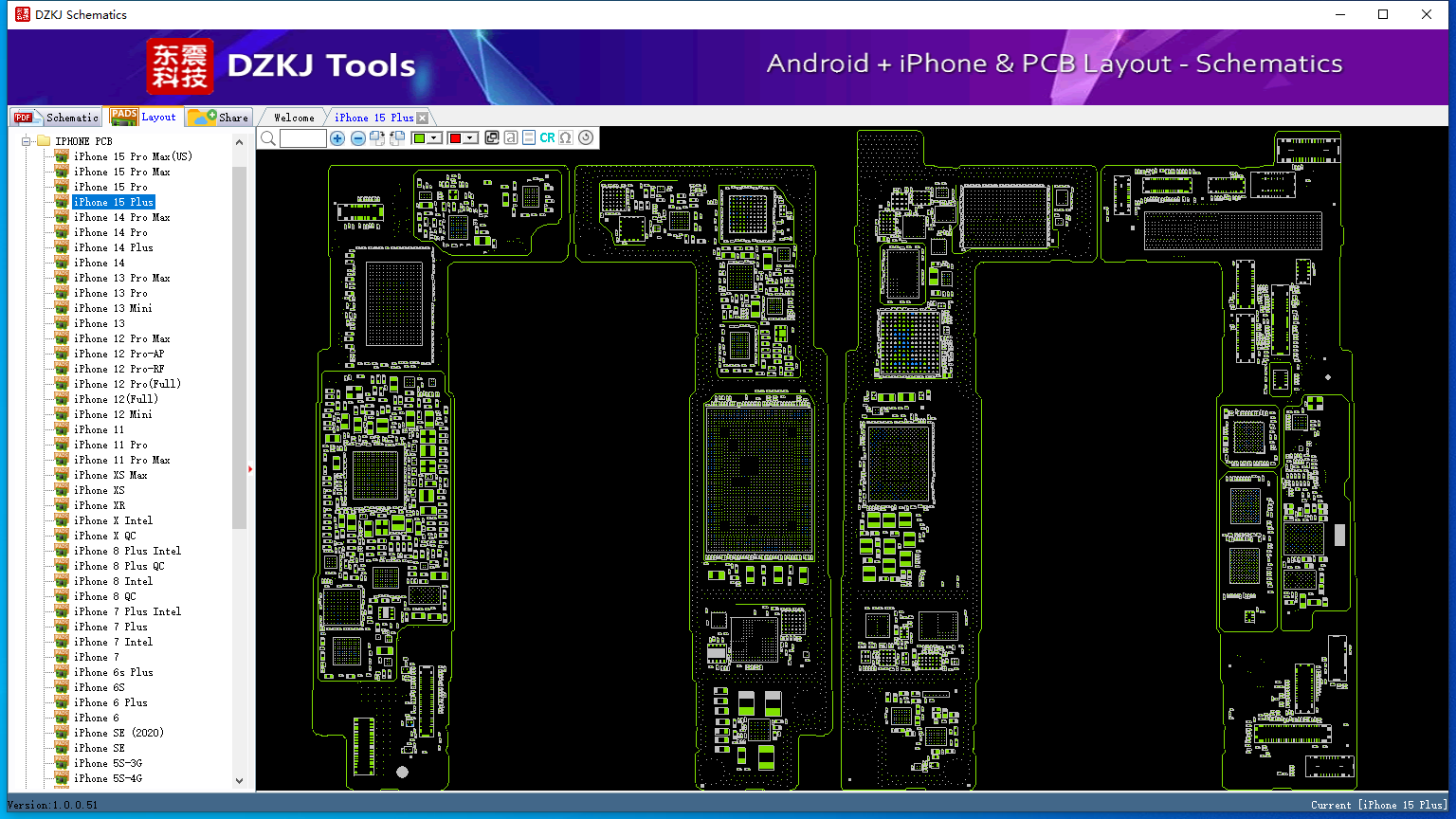Select iPhone 12(Full) entry
The image size is (1456, 819).
tap(117, 399)
